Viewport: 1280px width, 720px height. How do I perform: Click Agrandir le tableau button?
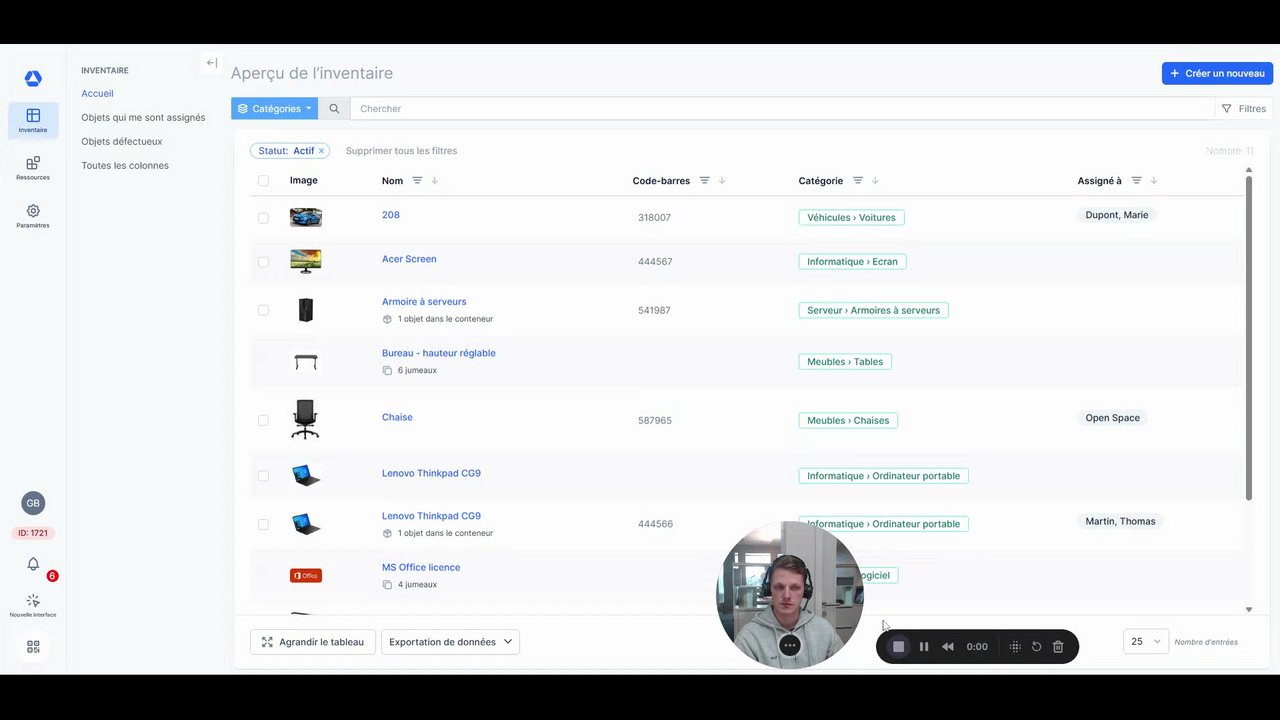[x=313, y=642]
